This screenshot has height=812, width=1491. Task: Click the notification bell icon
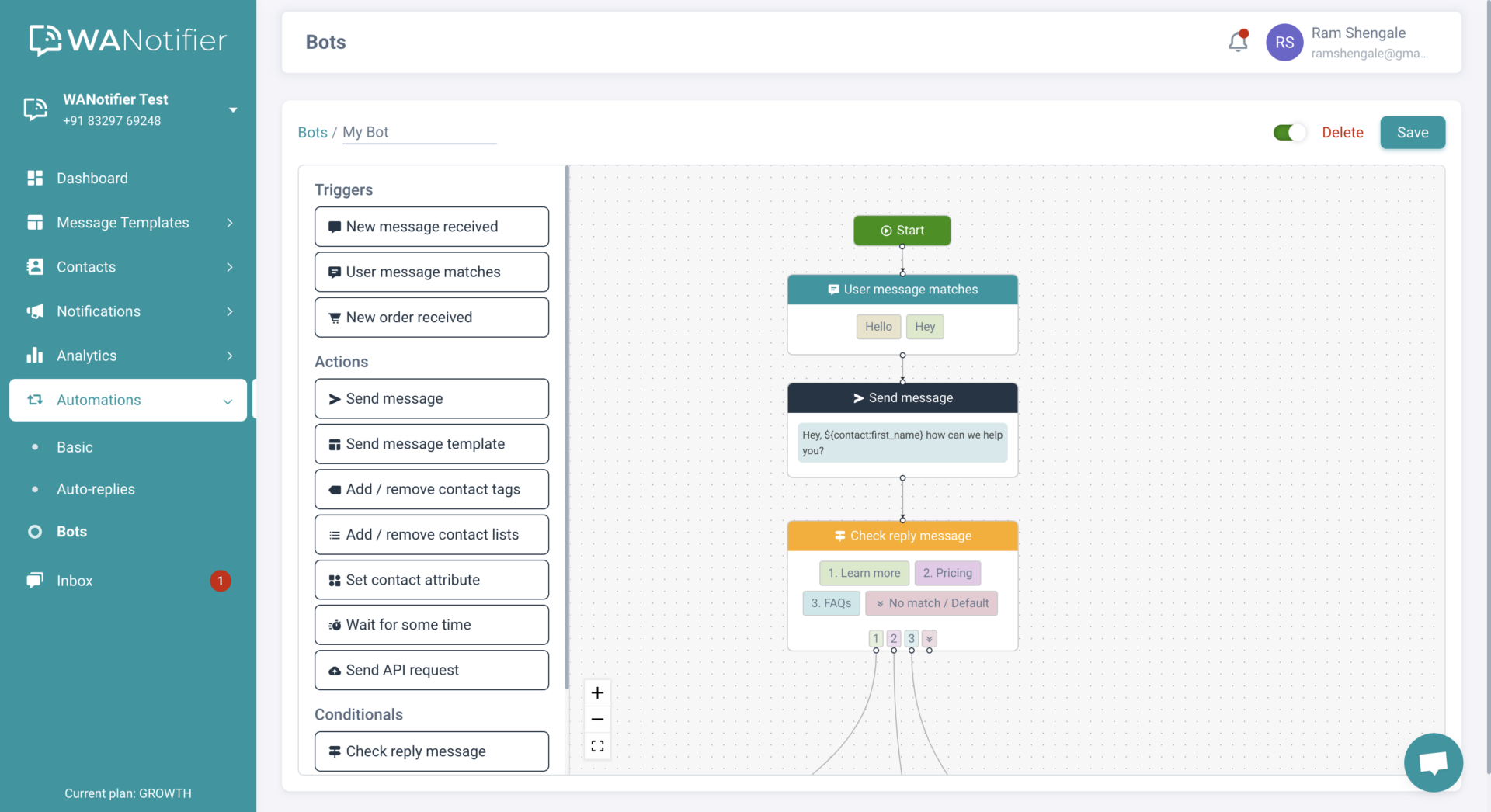(x=1238, y=41)
